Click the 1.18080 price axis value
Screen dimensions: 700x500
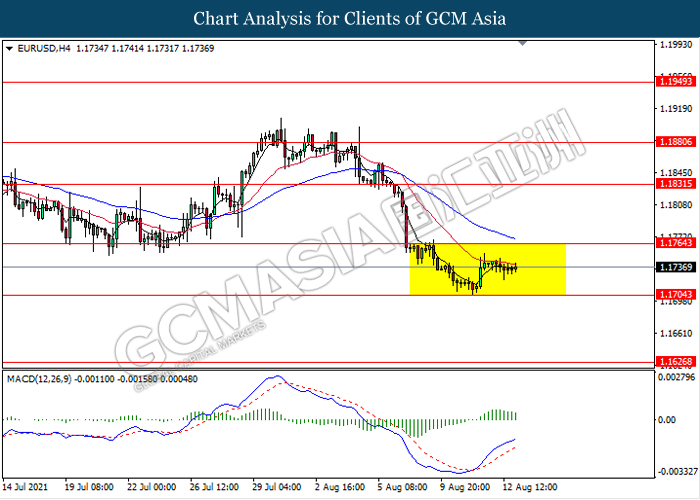click(x=676, y=204)
